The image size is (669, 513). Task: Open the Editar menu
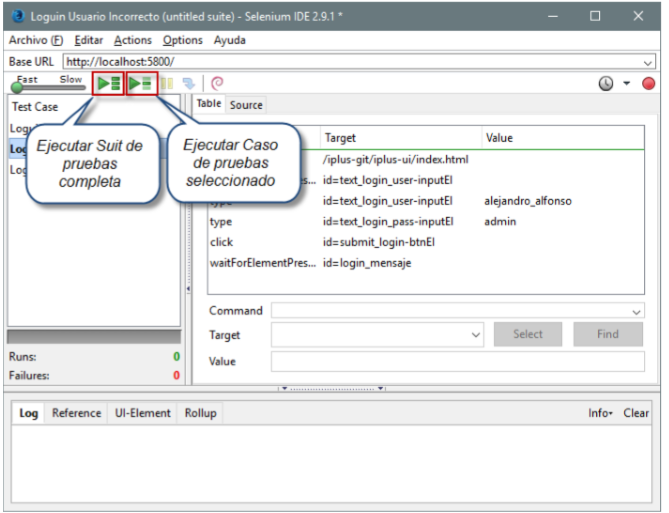89,40
